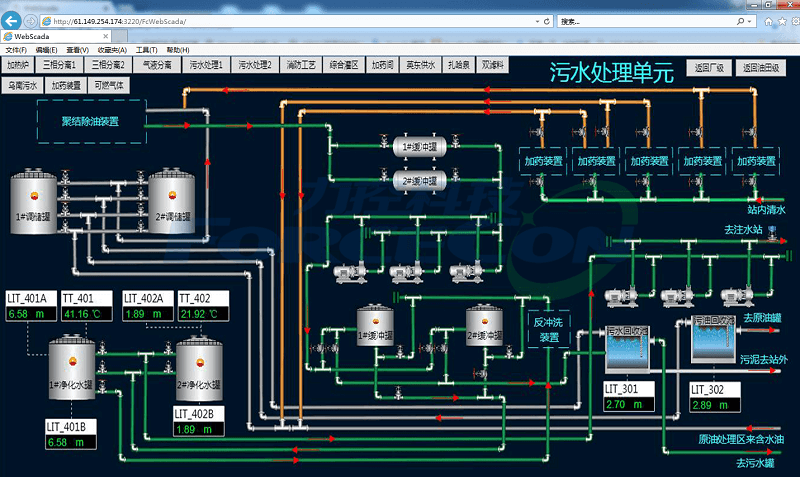Click the 1#净化水罐 tank icon

pyautogui.click(x=72, y=370)
